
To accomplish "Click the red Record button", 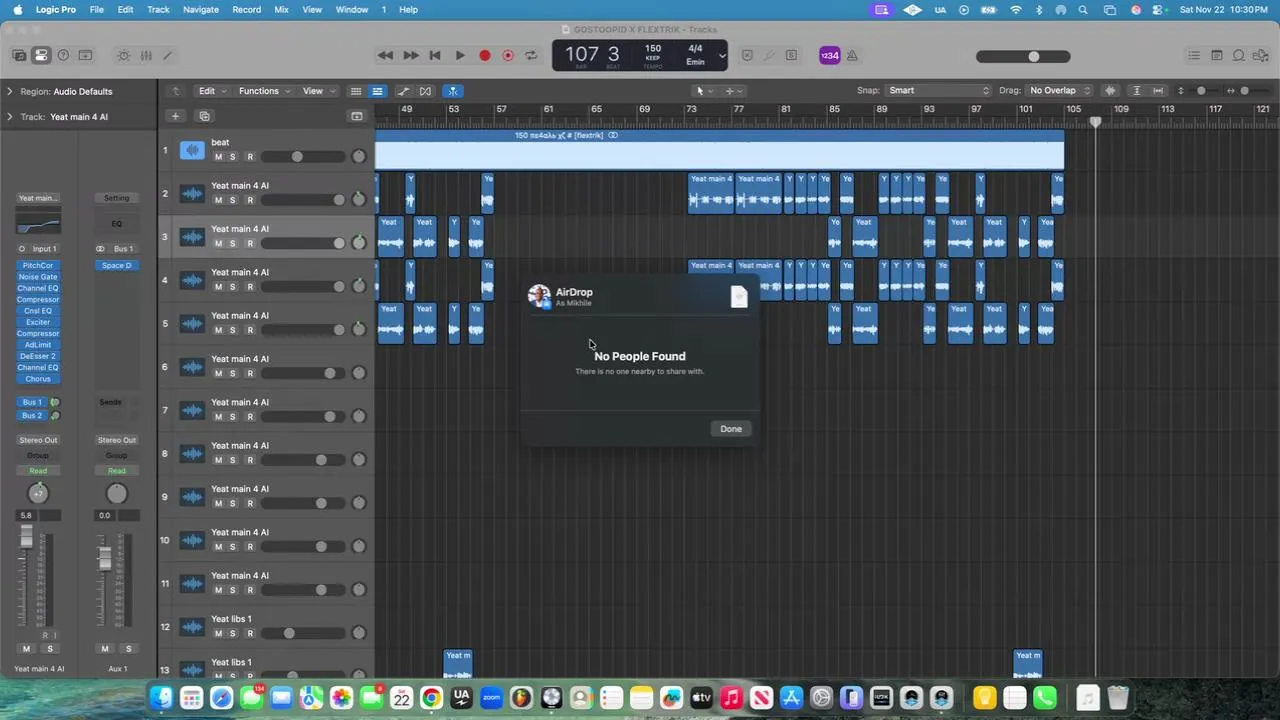I will click(485, 55).
